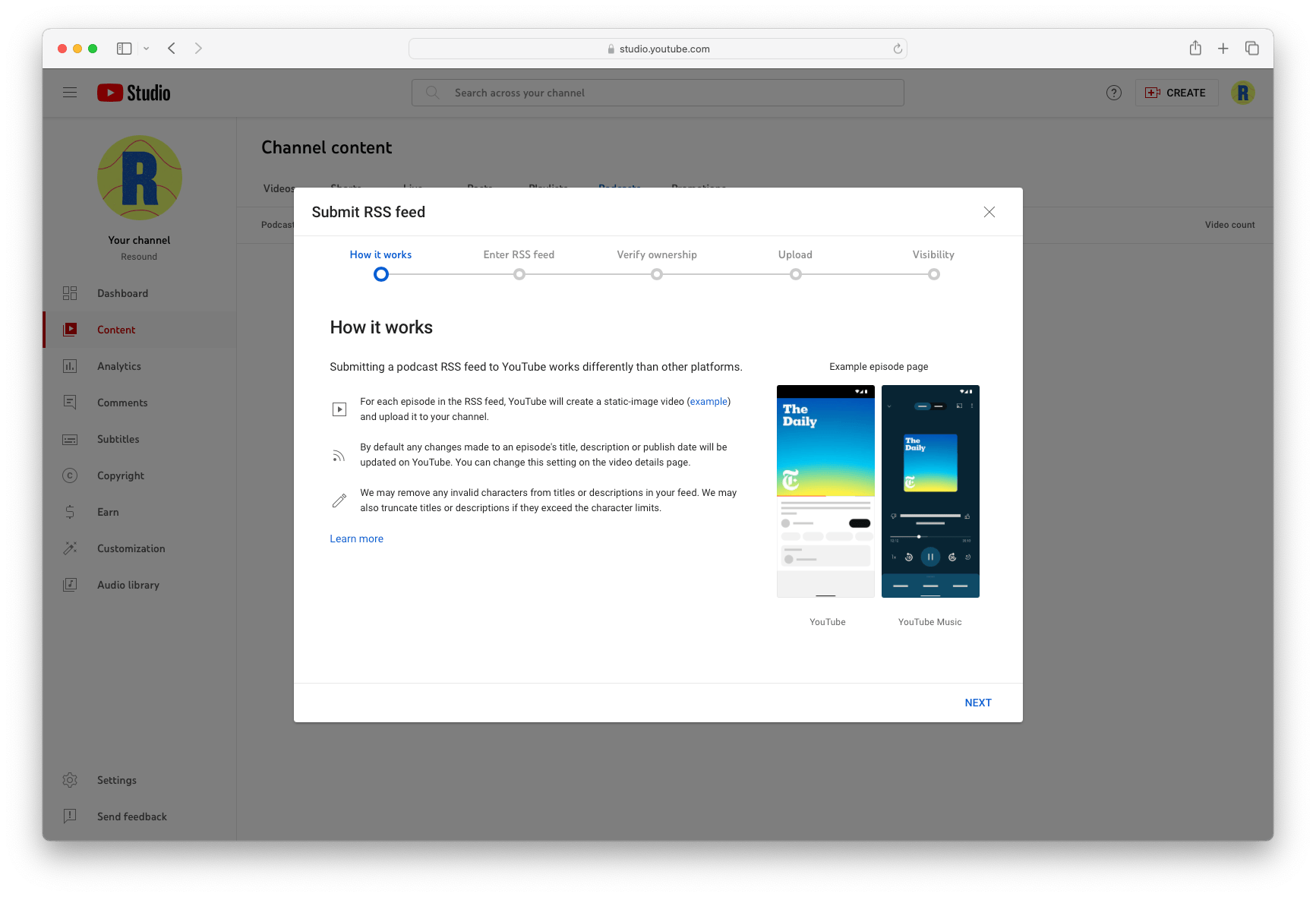Open Settings in the sidebar
The height and width of the screenshot is (897, 1316).
[x=140, y=780]
